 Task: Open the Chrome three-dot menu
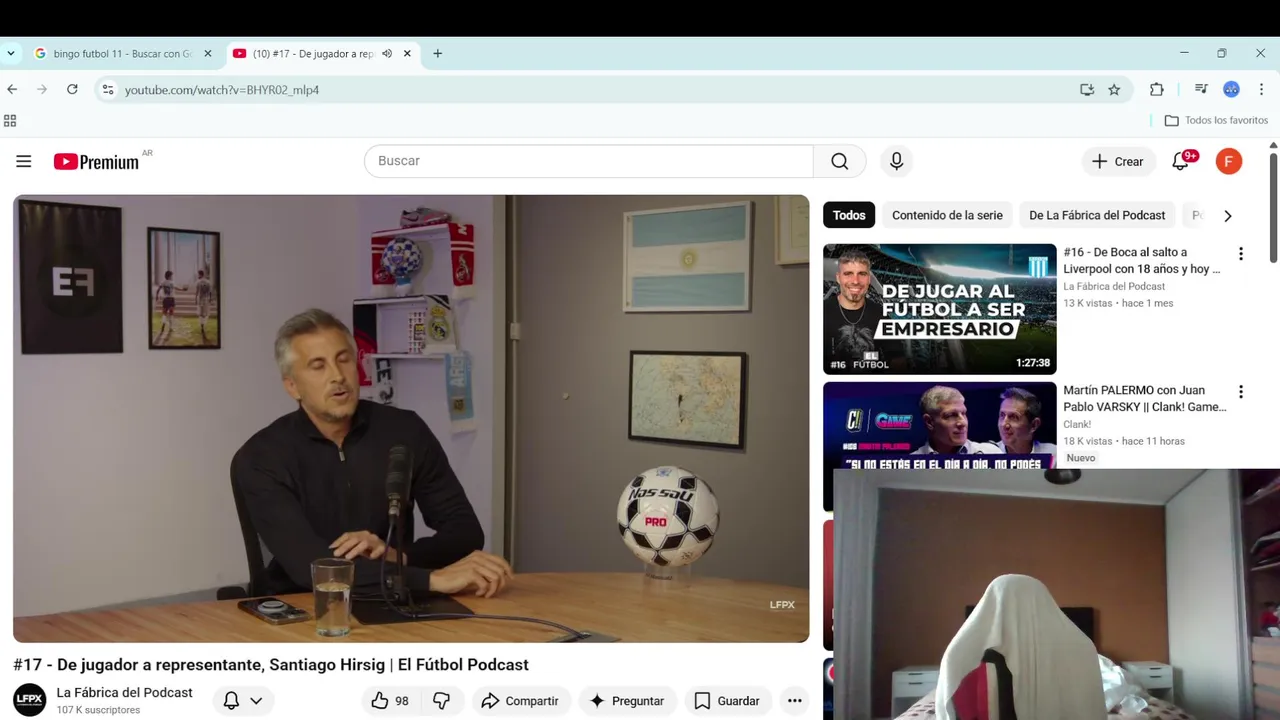[1262, 90]
